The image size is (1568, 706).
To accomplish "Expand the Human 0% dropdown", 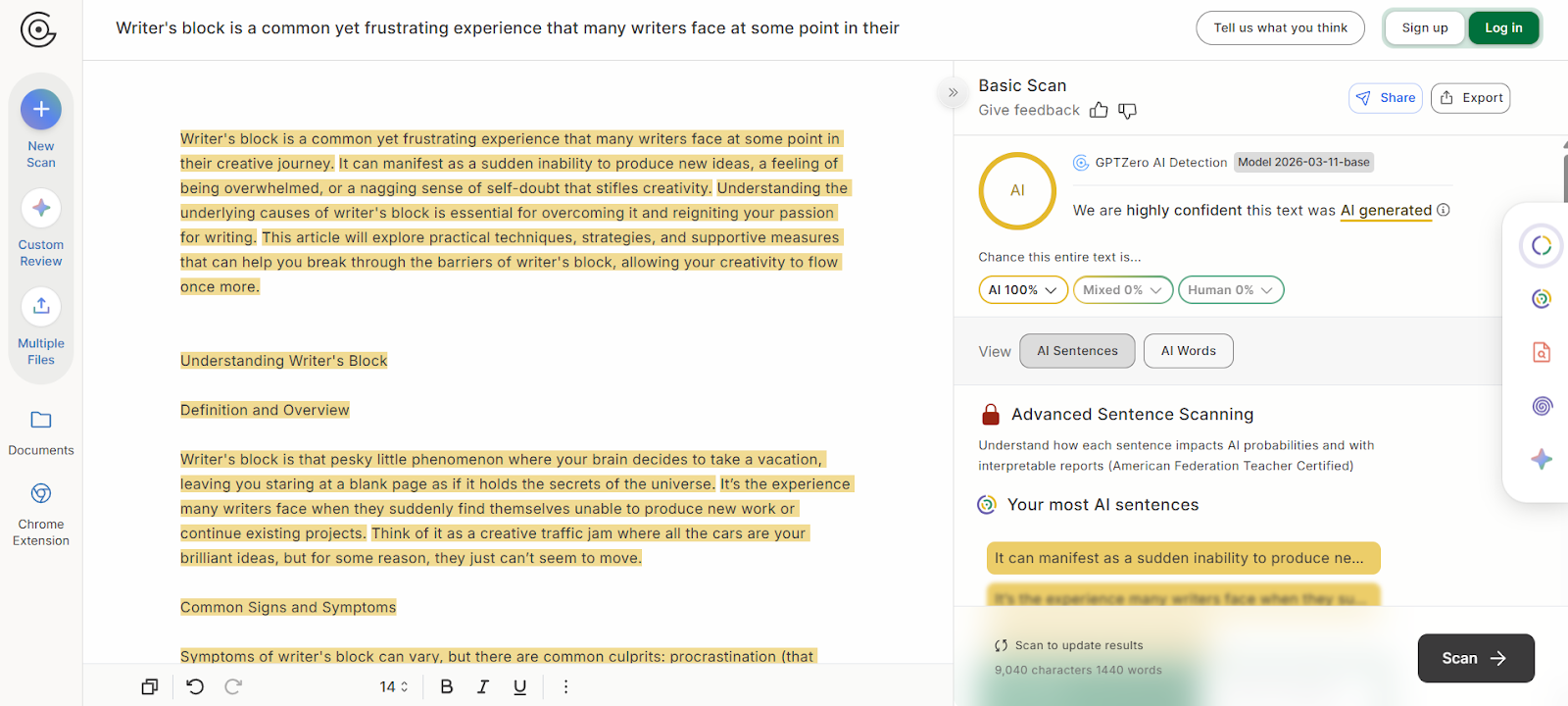I will pos(1231,290).
